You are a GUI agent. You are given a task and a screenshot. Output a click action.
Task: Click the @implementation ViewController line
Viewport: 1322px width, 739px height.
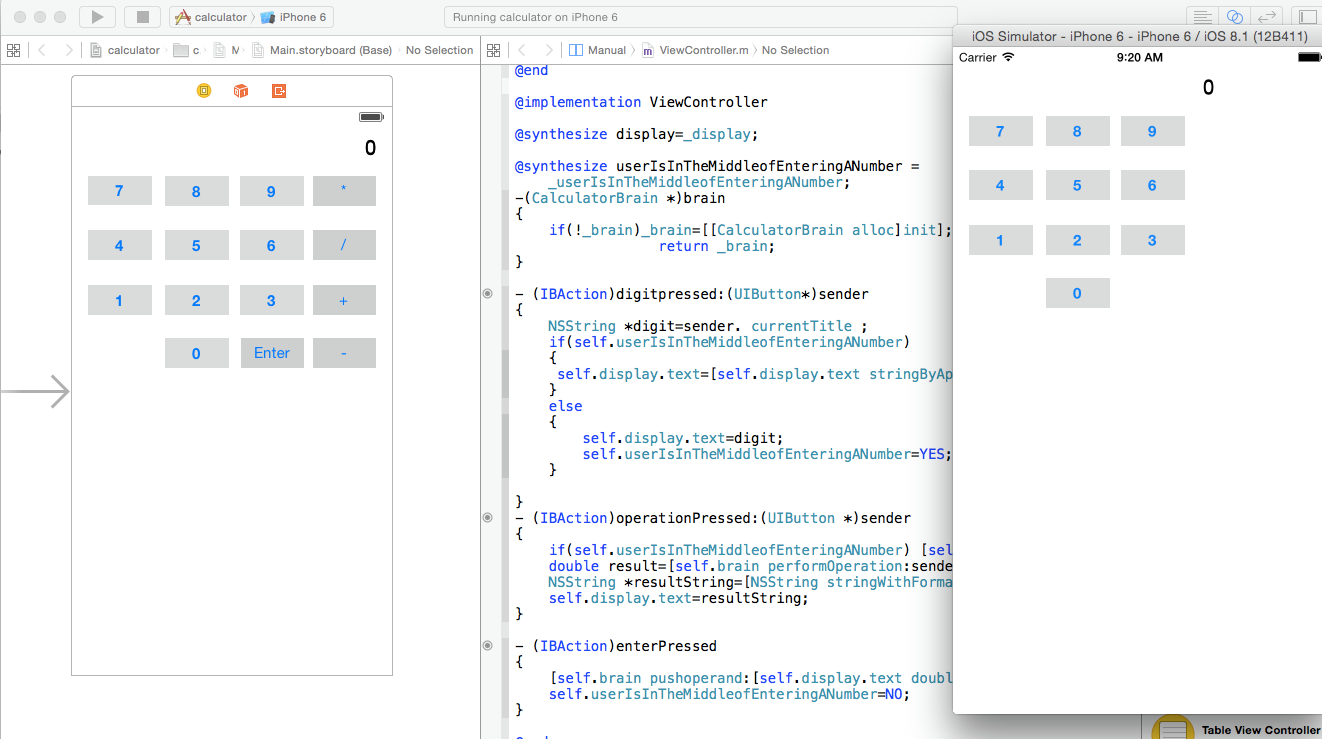pos(641,102)
